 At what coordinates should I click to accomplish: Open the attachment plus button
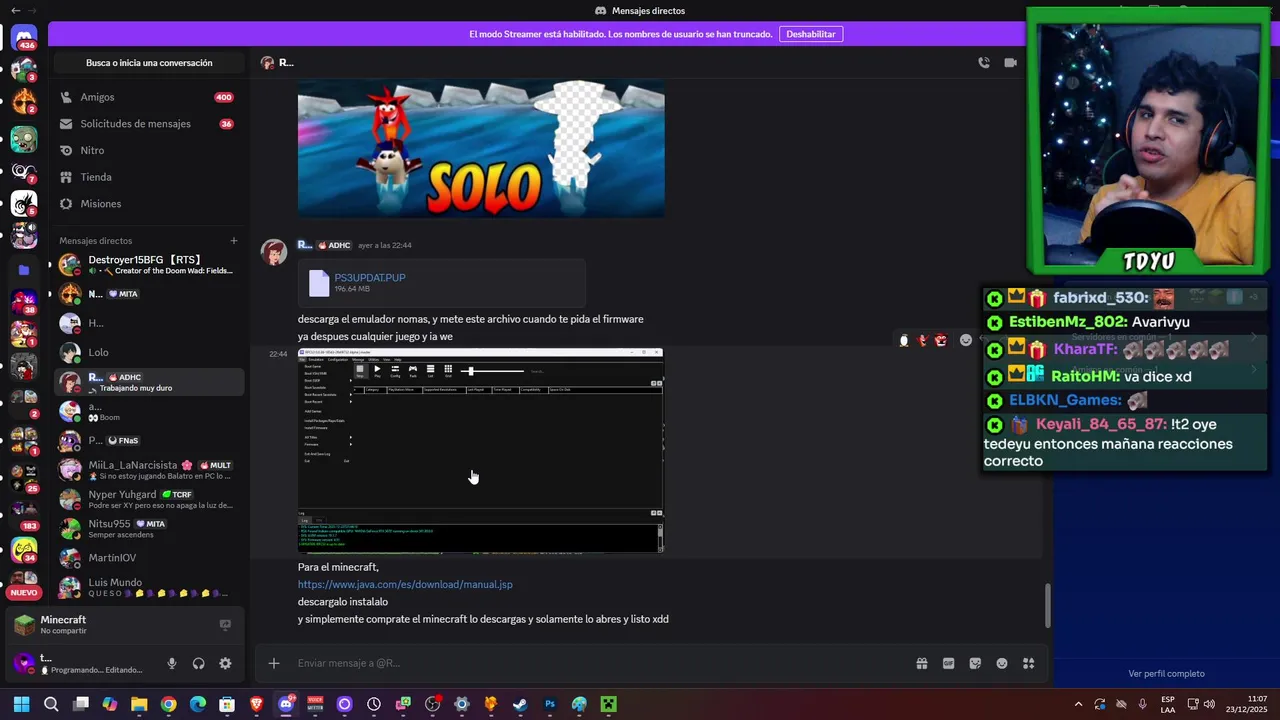(x=273, y=663)
